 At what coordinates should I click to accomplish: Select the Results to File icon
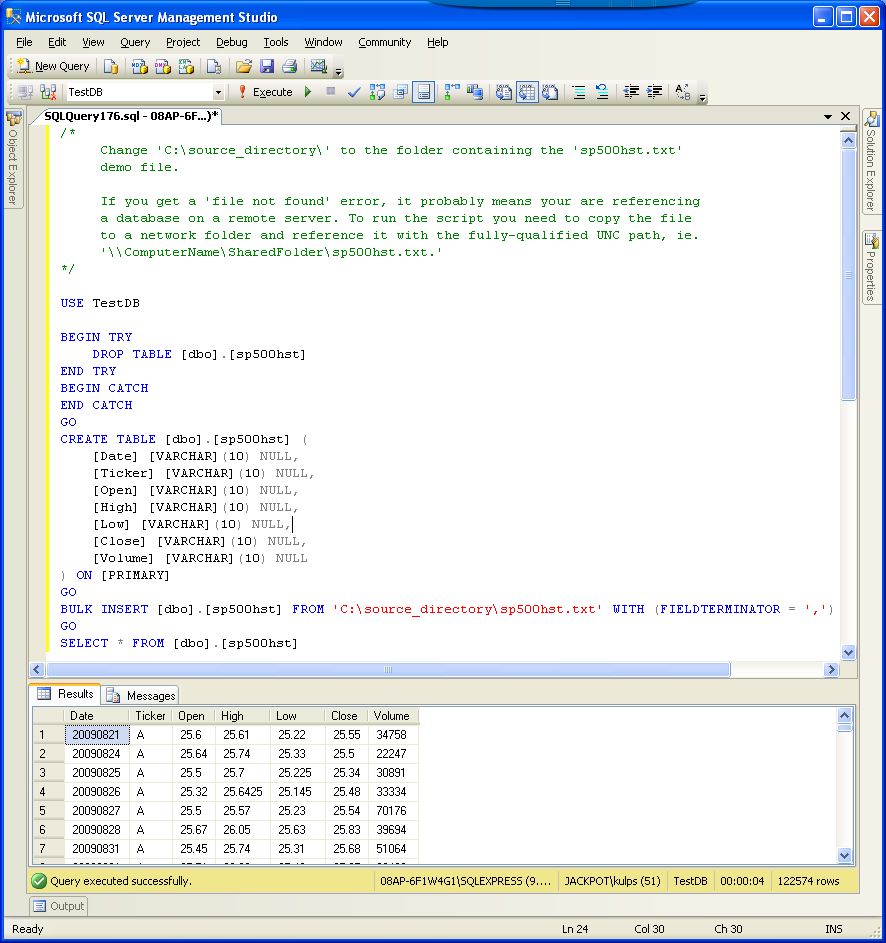550,92
